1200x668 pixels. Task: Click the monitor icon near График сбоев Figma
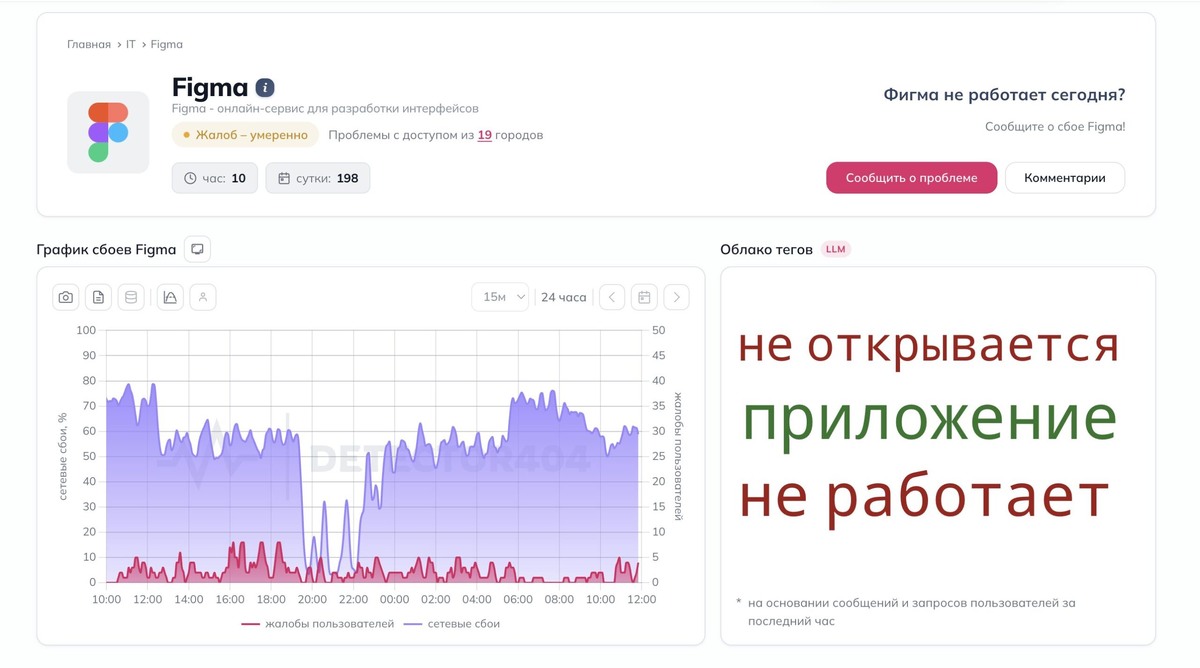click(198, 249)
